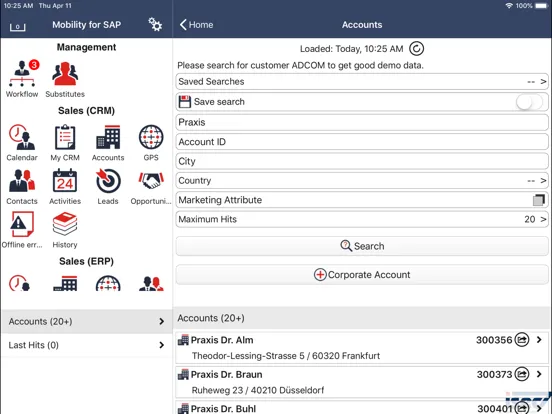Click the share icon for Praxis Dr. Braun

[522, 374]
